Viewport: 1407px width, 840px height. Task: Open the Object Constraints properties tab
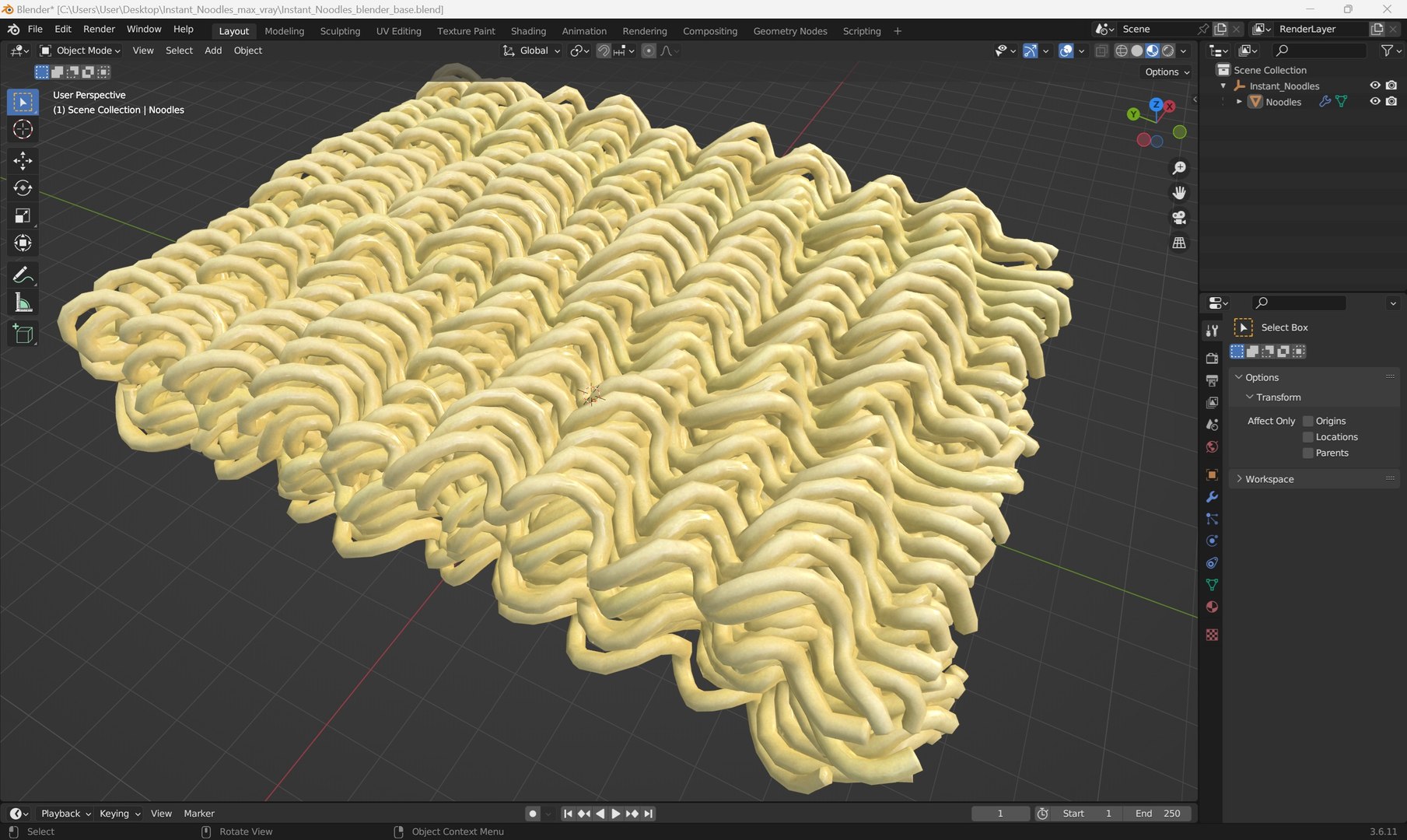[1212, 562]
